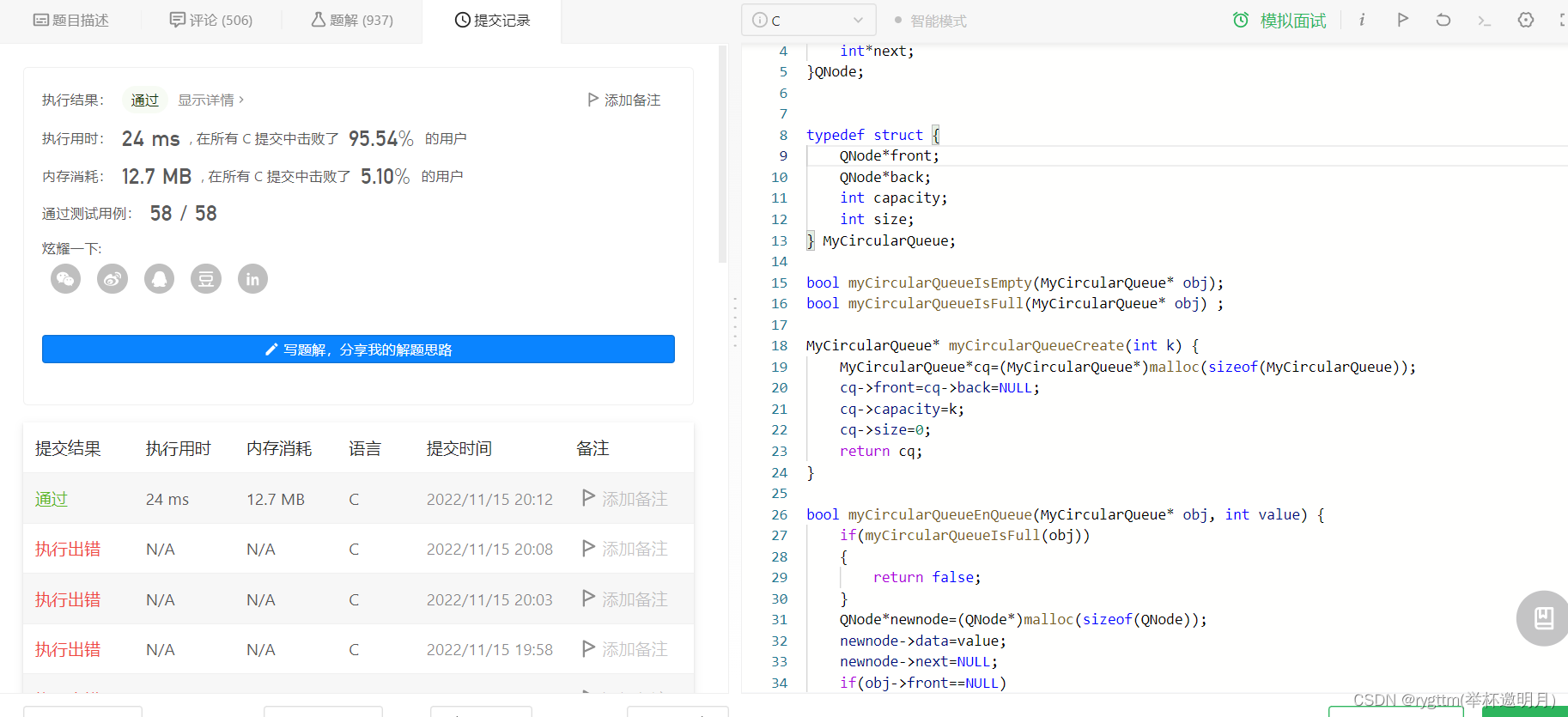This screenshot has height=717, width=1568.
Task: Click line number 26 in the editor gutter
Action: point(779,514)
